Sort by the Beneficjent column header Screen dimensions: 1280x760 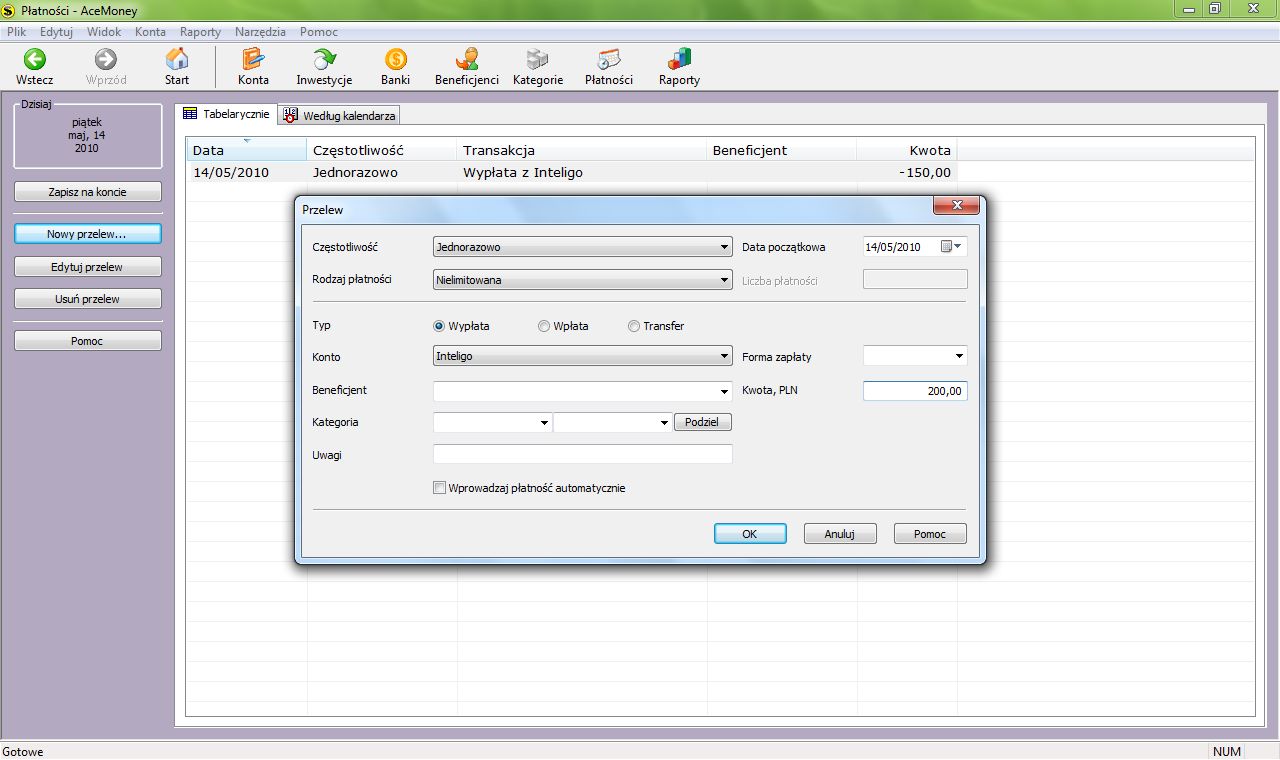pyautogui.click(x=782, y=150)
